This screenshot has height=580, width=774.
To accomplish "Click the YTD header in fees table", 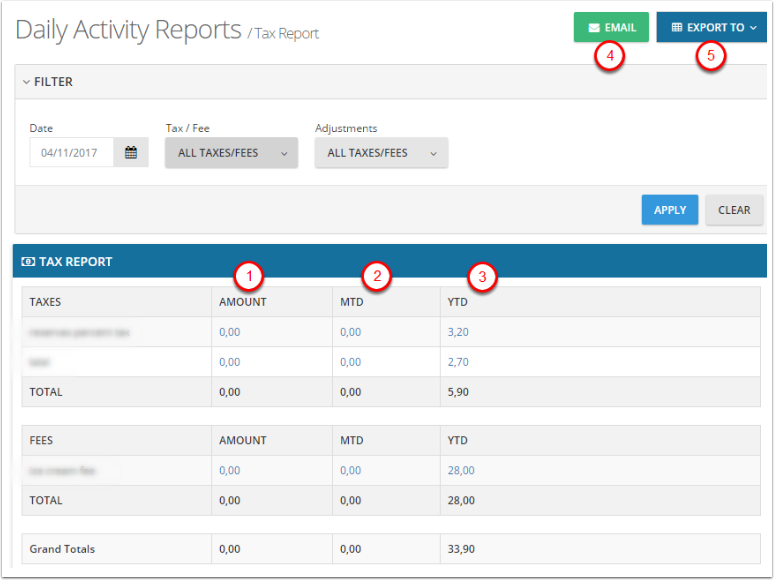I will click(458, 440).
